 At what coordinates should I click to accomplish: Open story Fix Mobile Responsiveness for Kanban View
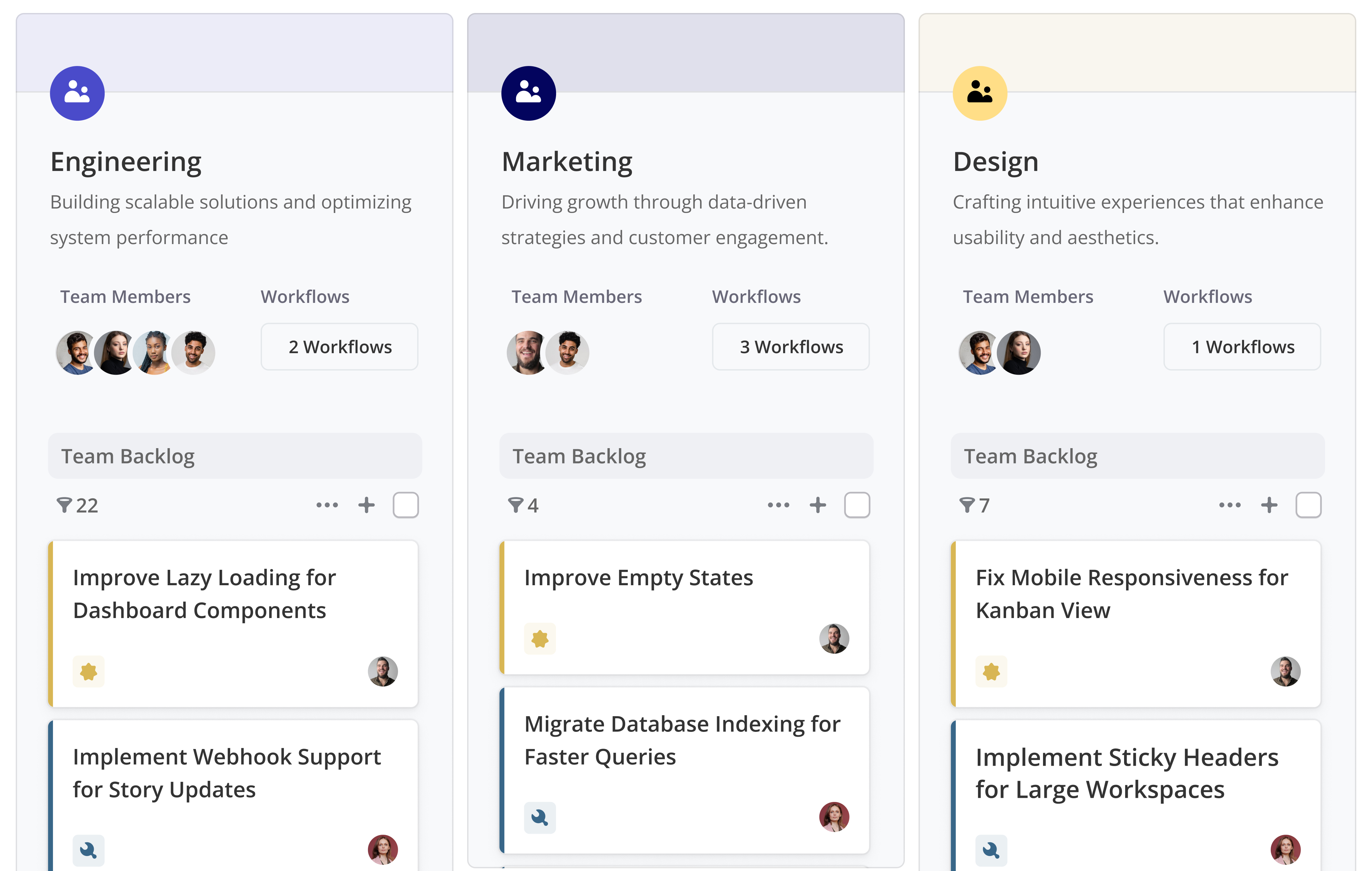coord(1136,624)
